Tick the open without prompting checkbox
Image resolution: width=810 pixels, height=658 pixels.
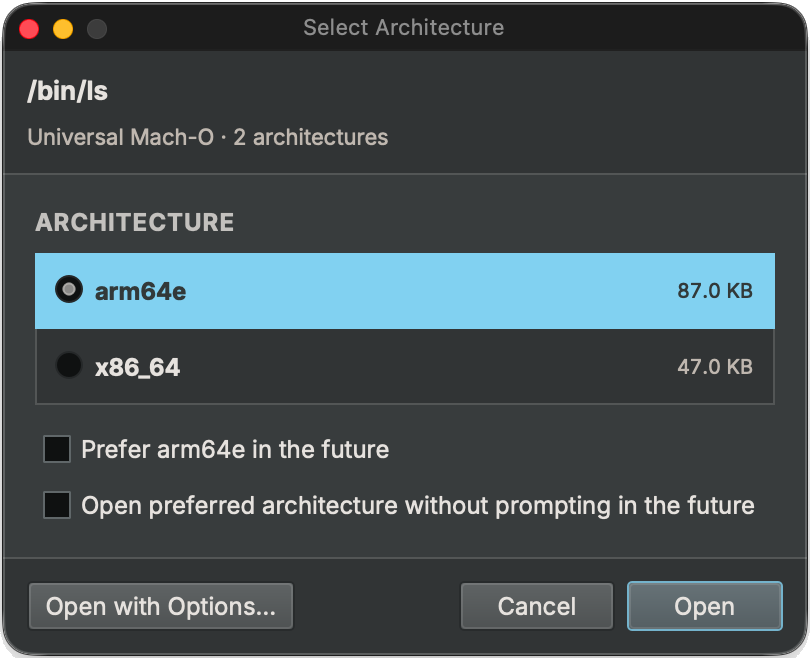tap(57, 505)
